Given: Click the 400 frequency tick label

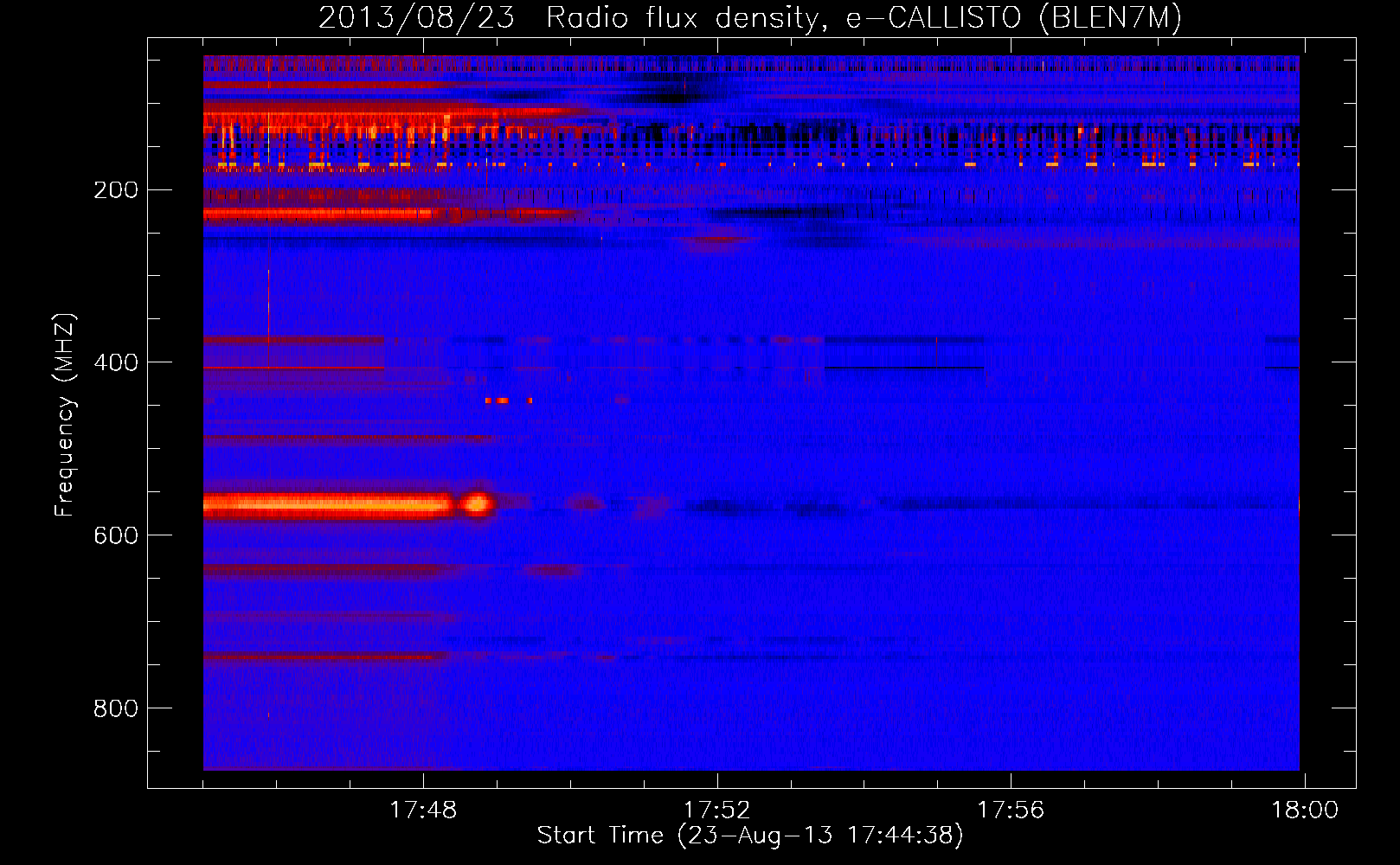Looking at the screenshot, I should pyautogui.click(x=116, y=363).
